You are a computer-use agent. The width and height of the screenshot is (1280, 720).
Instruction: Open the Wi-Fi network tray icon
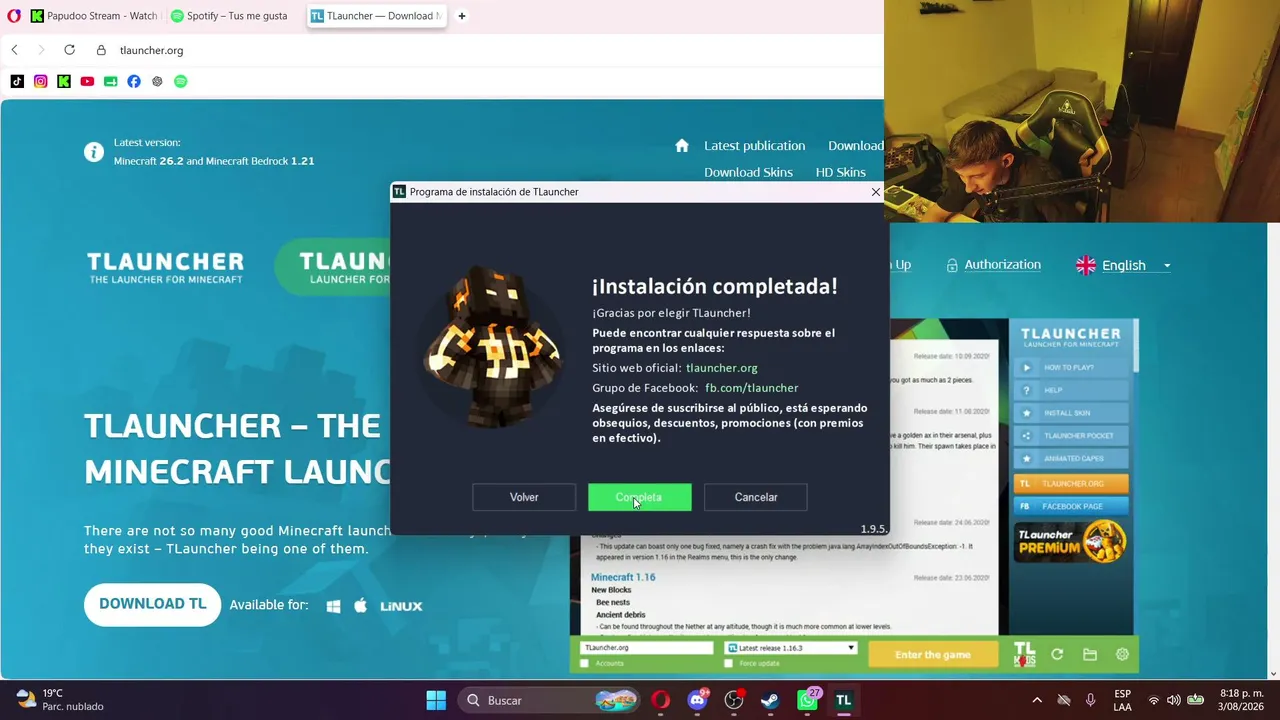click(x=1154, y=700)
